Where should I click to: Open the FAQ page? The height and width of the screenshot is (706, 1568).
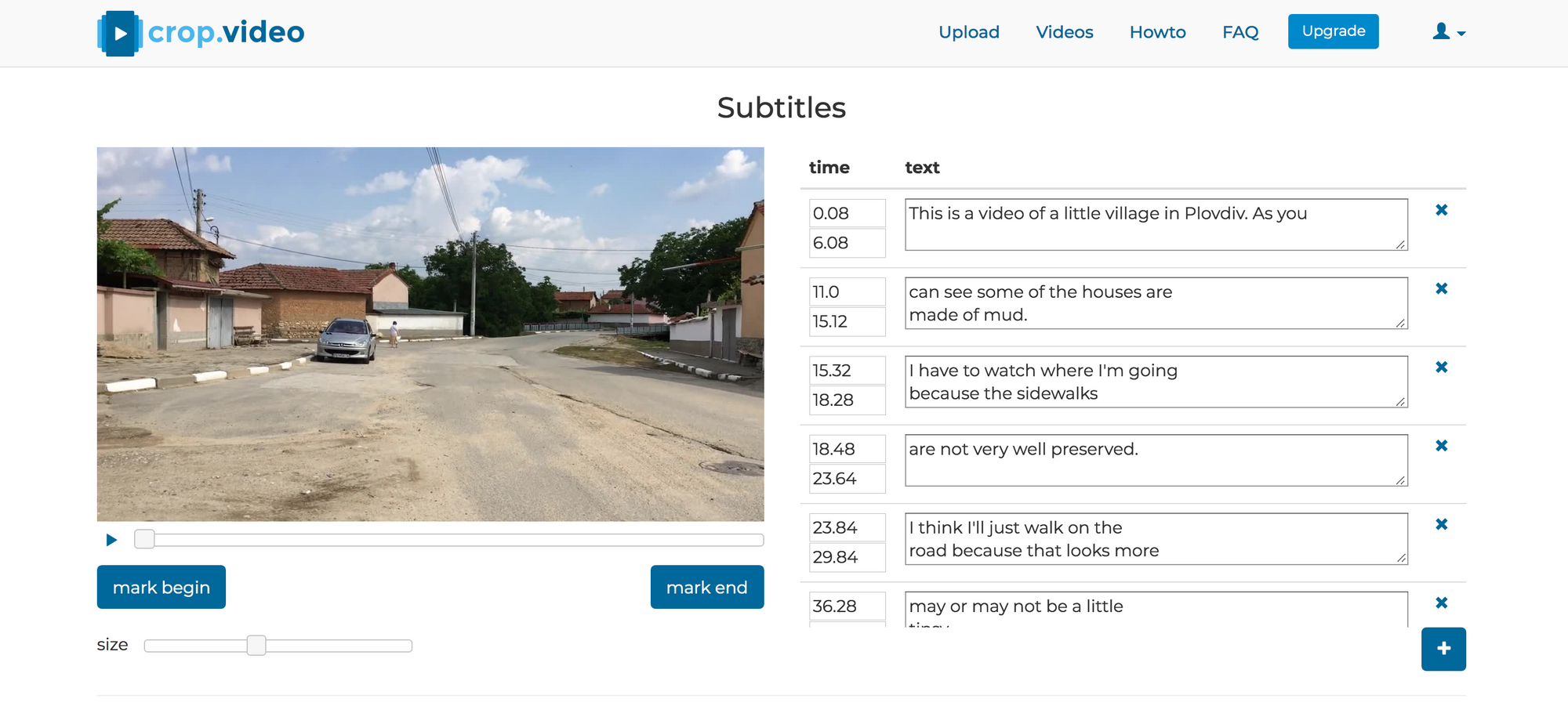(x=1240, y=32)
